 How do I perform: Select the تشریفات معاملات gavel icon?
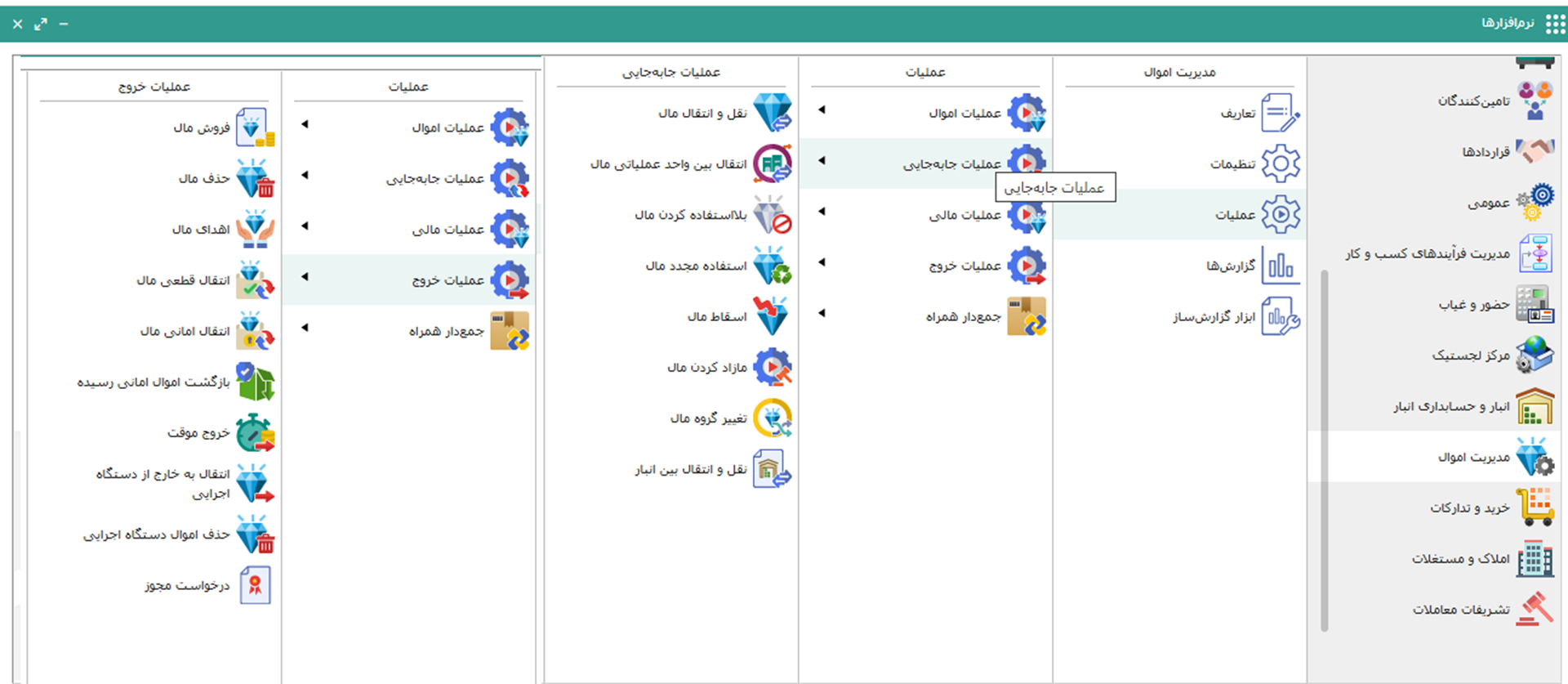(1535, 610)
